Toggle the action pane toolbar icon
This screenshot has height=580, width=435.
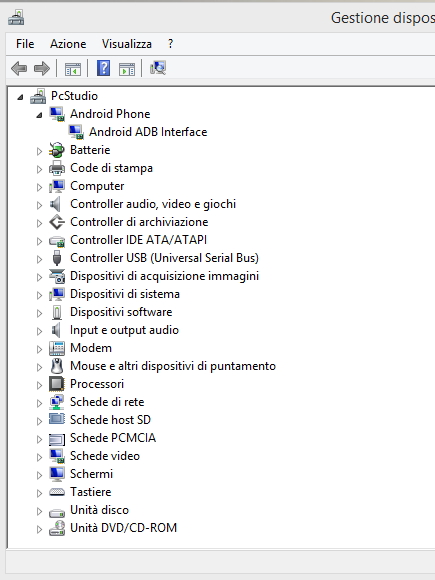tap(127, 69)
